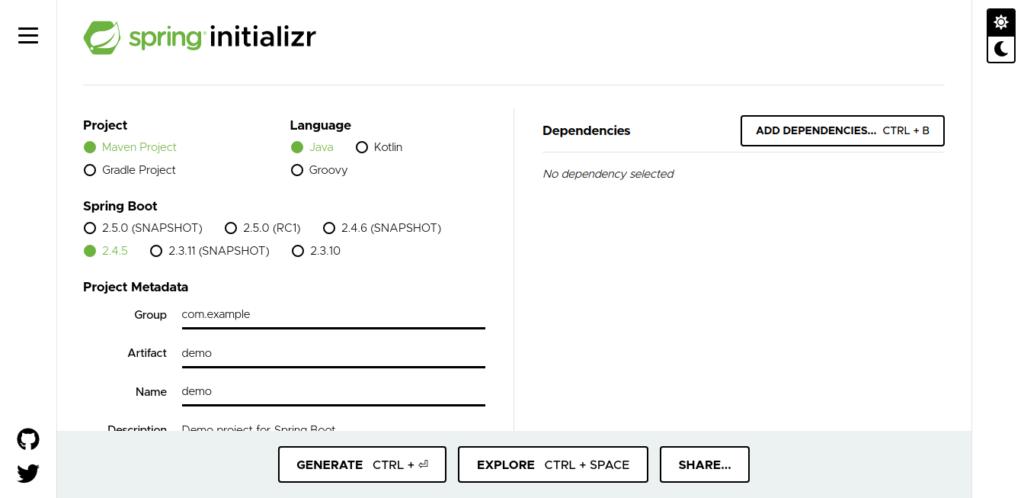Screen dimensions: 1024x498
Task: Click Add Dependencies button
Action: click(x=842, y=131)
